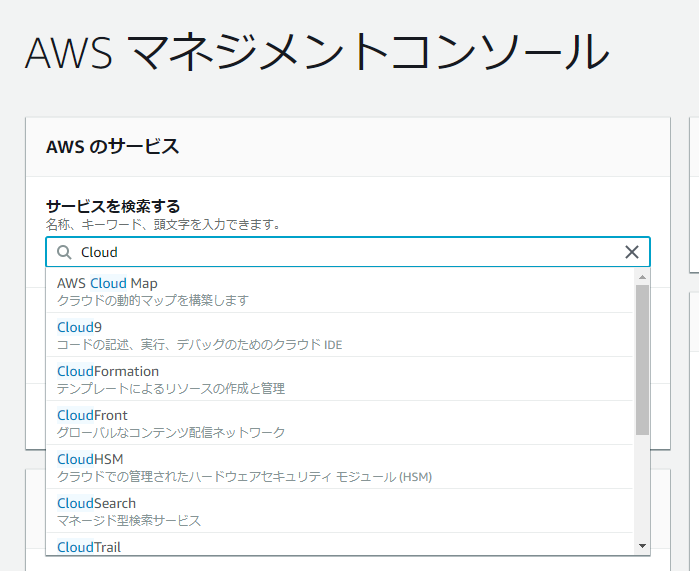Click the scrollbar down arrow in results
Screen dimensions: 699x571
tap(642, 546)
